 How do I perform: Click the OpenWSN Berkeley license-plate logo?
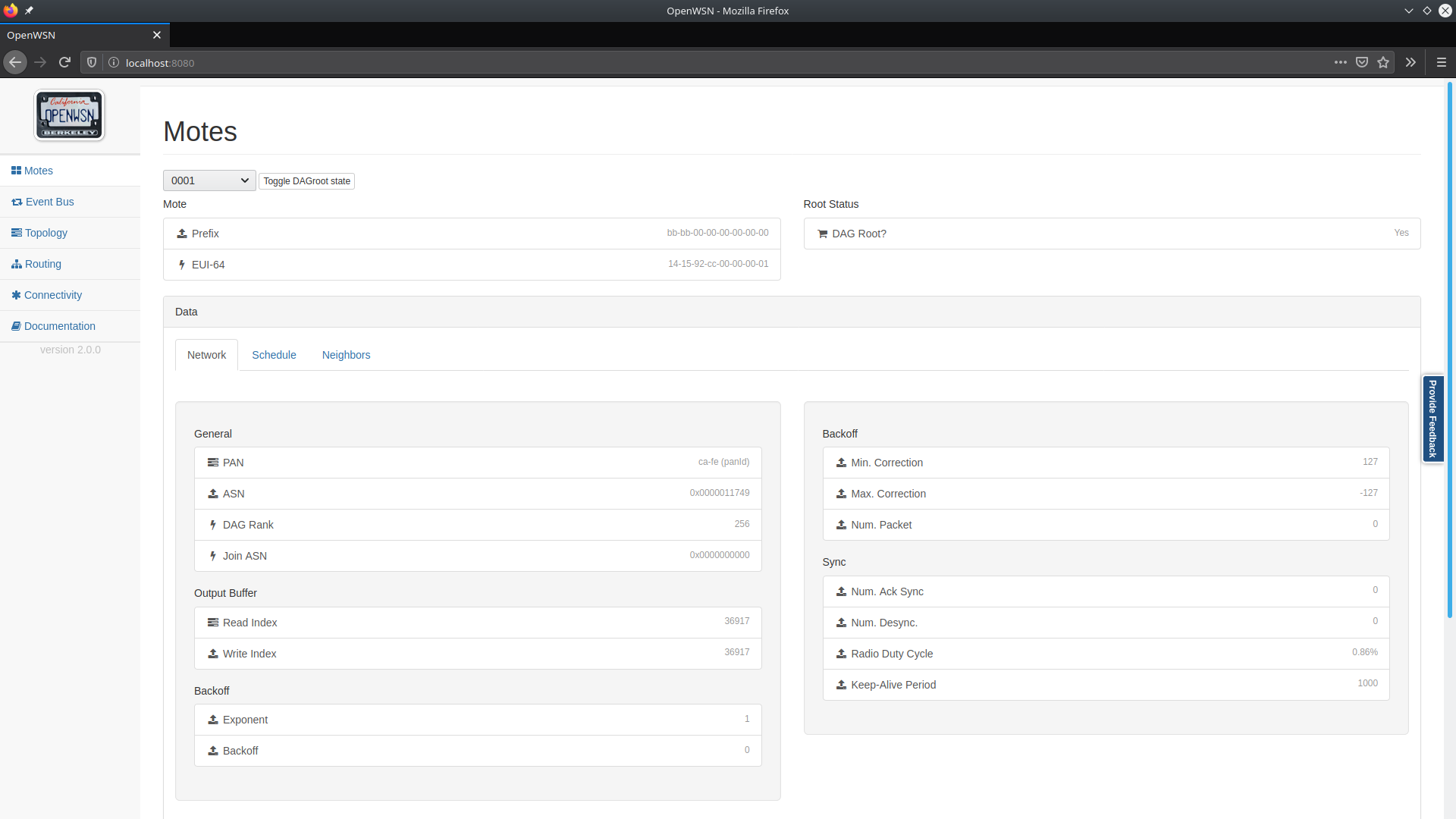click(69, 115)
